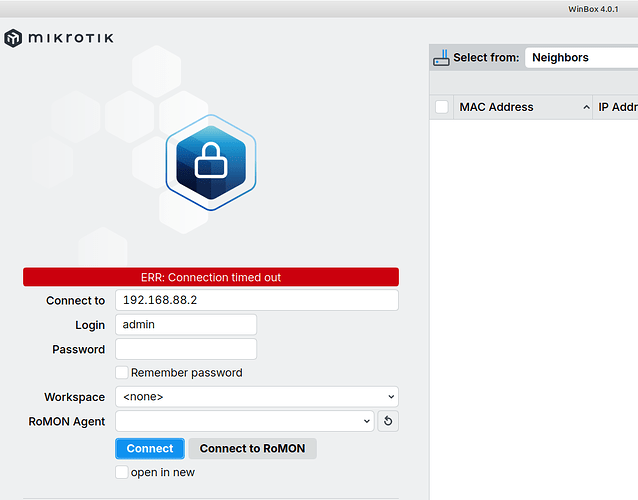The image size is (638, 500).
Task: Click the padlock hexagon icon
Action: [211, 162]
